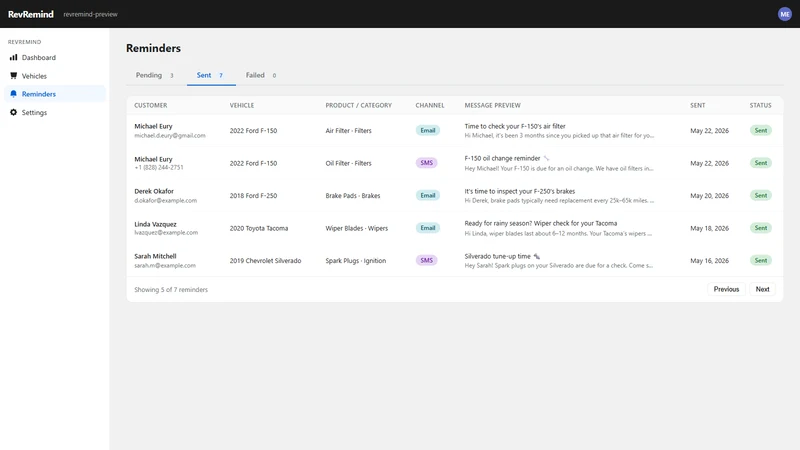Image resolution: width=800 pixels, height=450 pixels.
Task: Click the Sent status badge for Air Filter reminder
Action: [761, 131]
